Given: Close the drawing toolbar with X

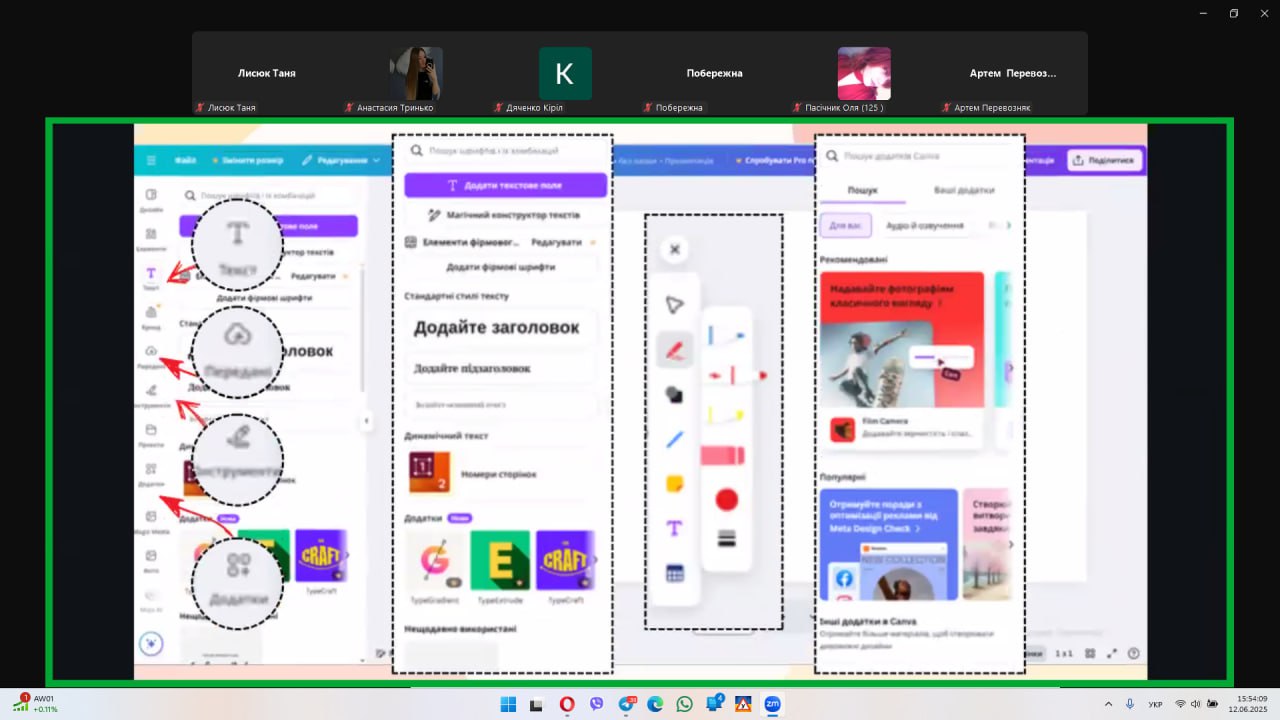Looking at the screenshot, I should [x=675, y=250].
